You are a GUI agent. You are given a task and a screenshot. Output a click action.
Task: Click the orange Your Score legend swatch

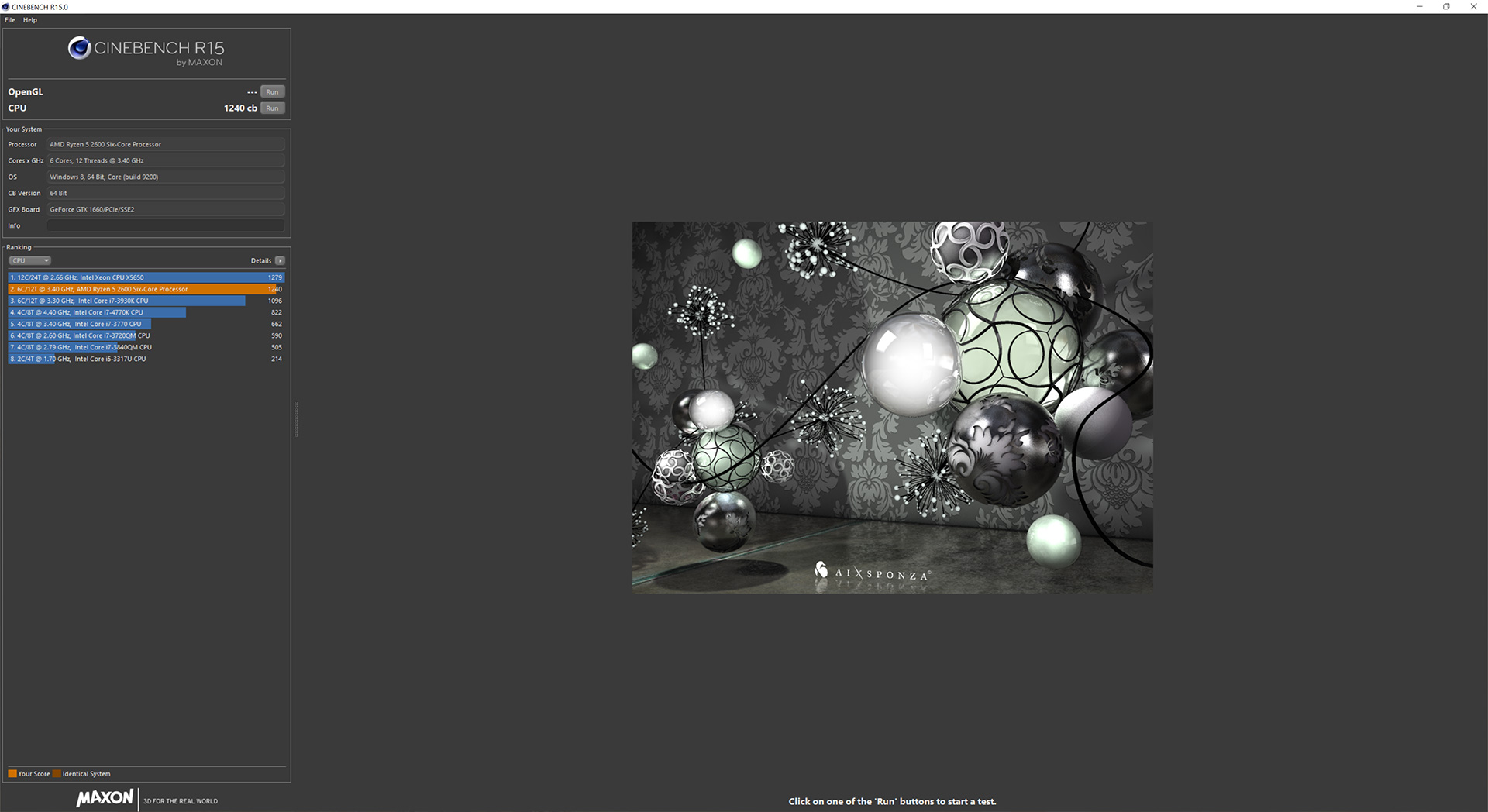[12, 773]
